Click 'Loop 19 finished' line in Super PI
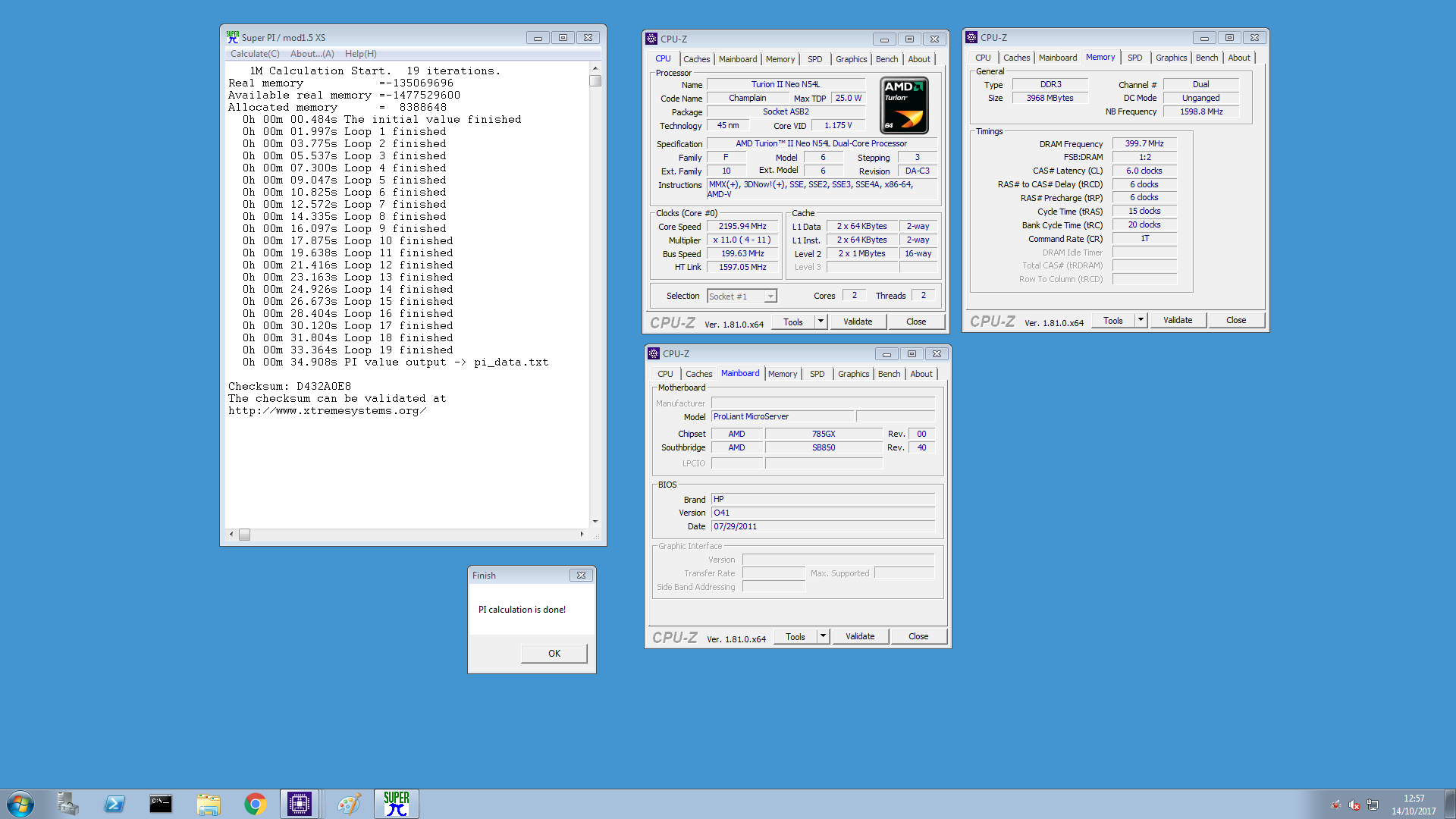Screen dimensions: 1456x819 (347, 350)
